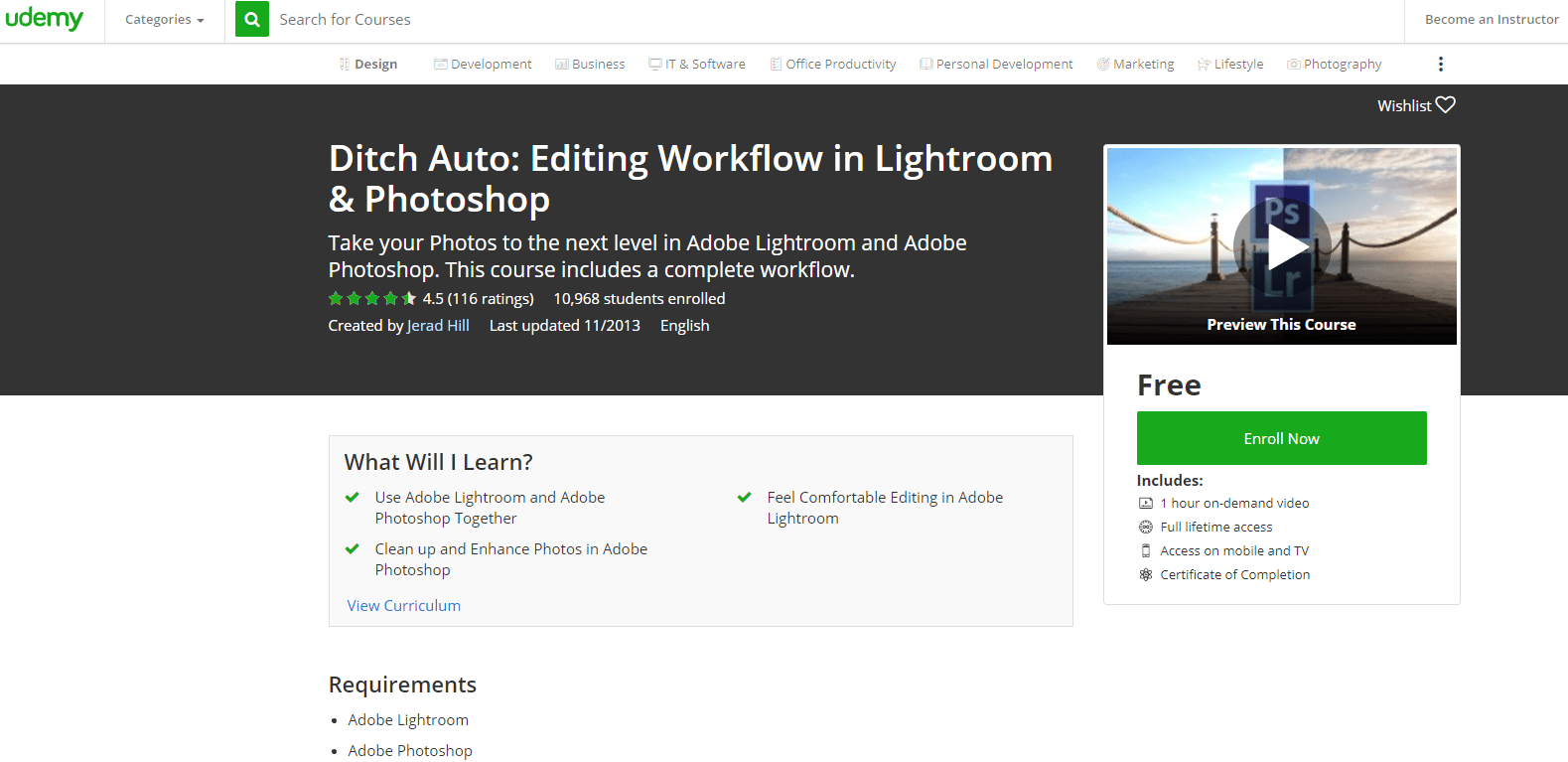Select the Business category tab

(x=590, y=64)
